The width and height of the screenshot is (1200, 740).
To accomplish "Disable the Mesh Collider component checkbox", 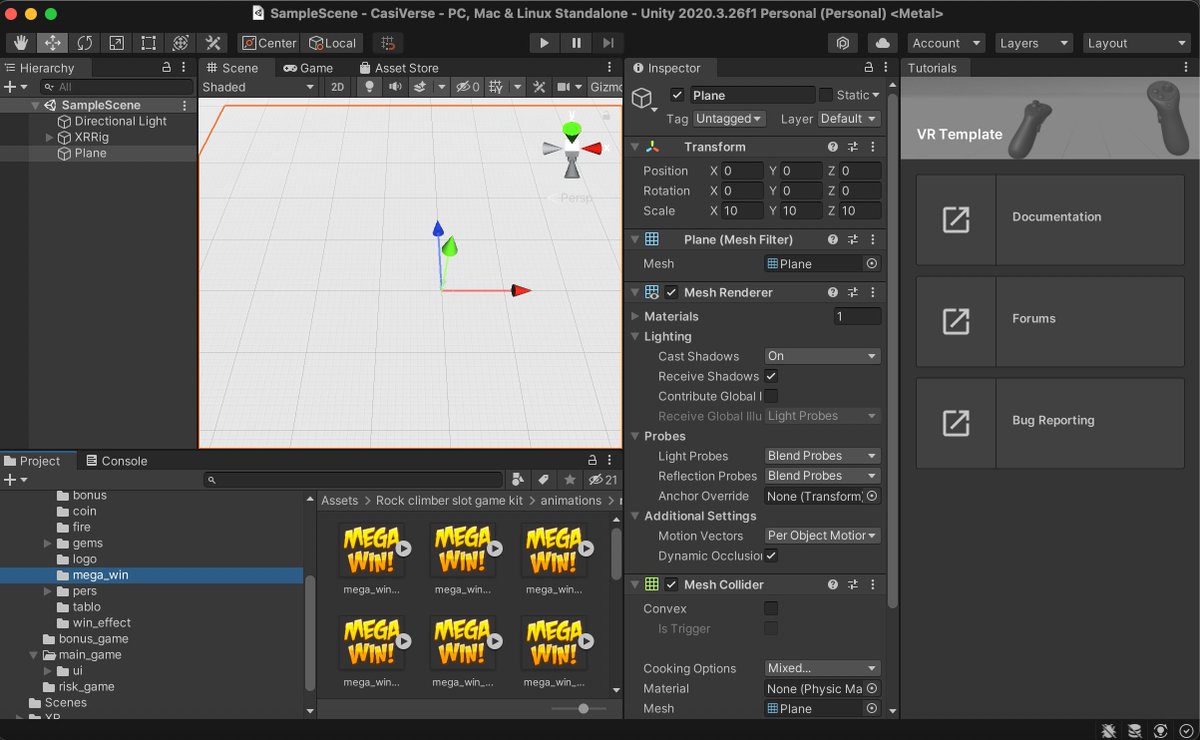I will pyautogui.click(x=672, y=584).
